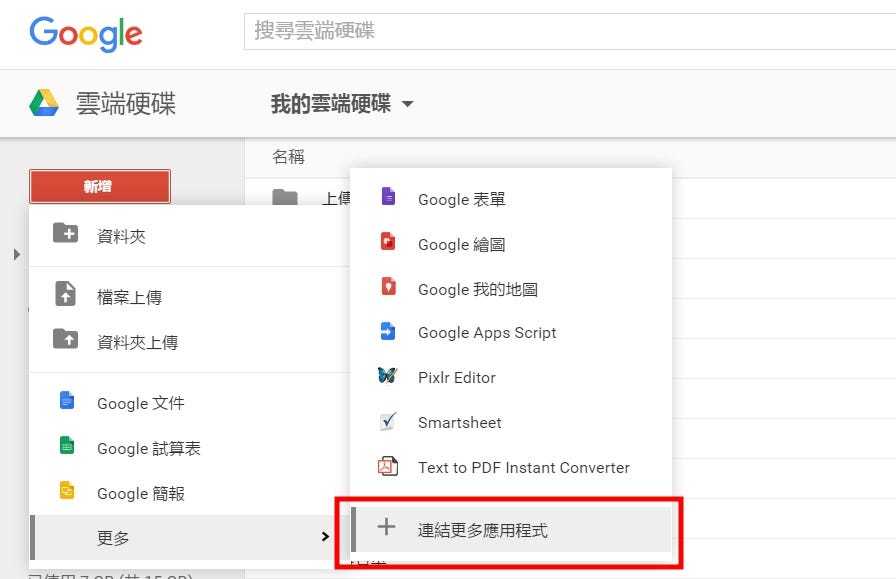Screen dimensions: 896x579
Task: Click the red Google 繪圖 drawings icon
Action: pyautogui.click(x=388, y=241)
